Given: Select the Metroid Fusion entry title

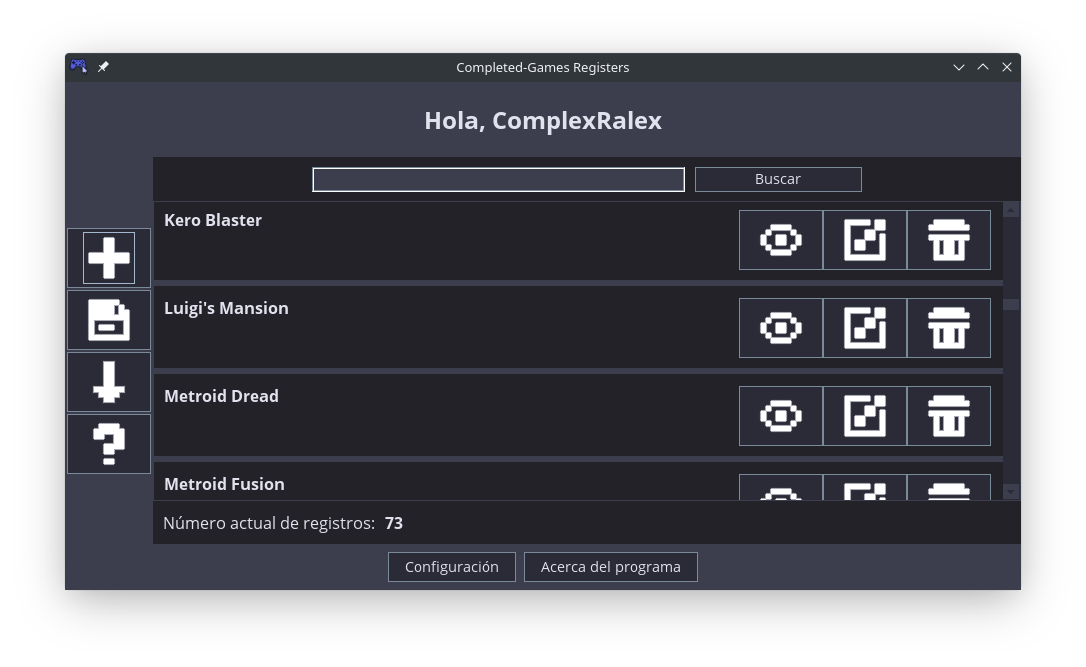Looking at the screenshot, I should [x=224, y=484].
